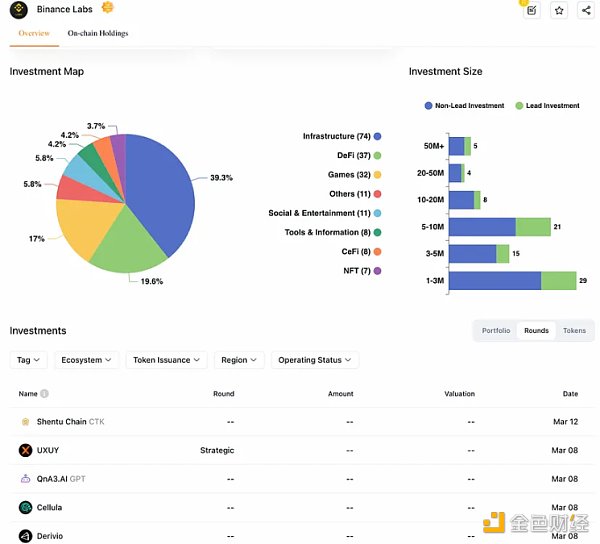This screenshot has height=544, width=600.
Task: Click the info icon next to Name
Action: (45, 394)
